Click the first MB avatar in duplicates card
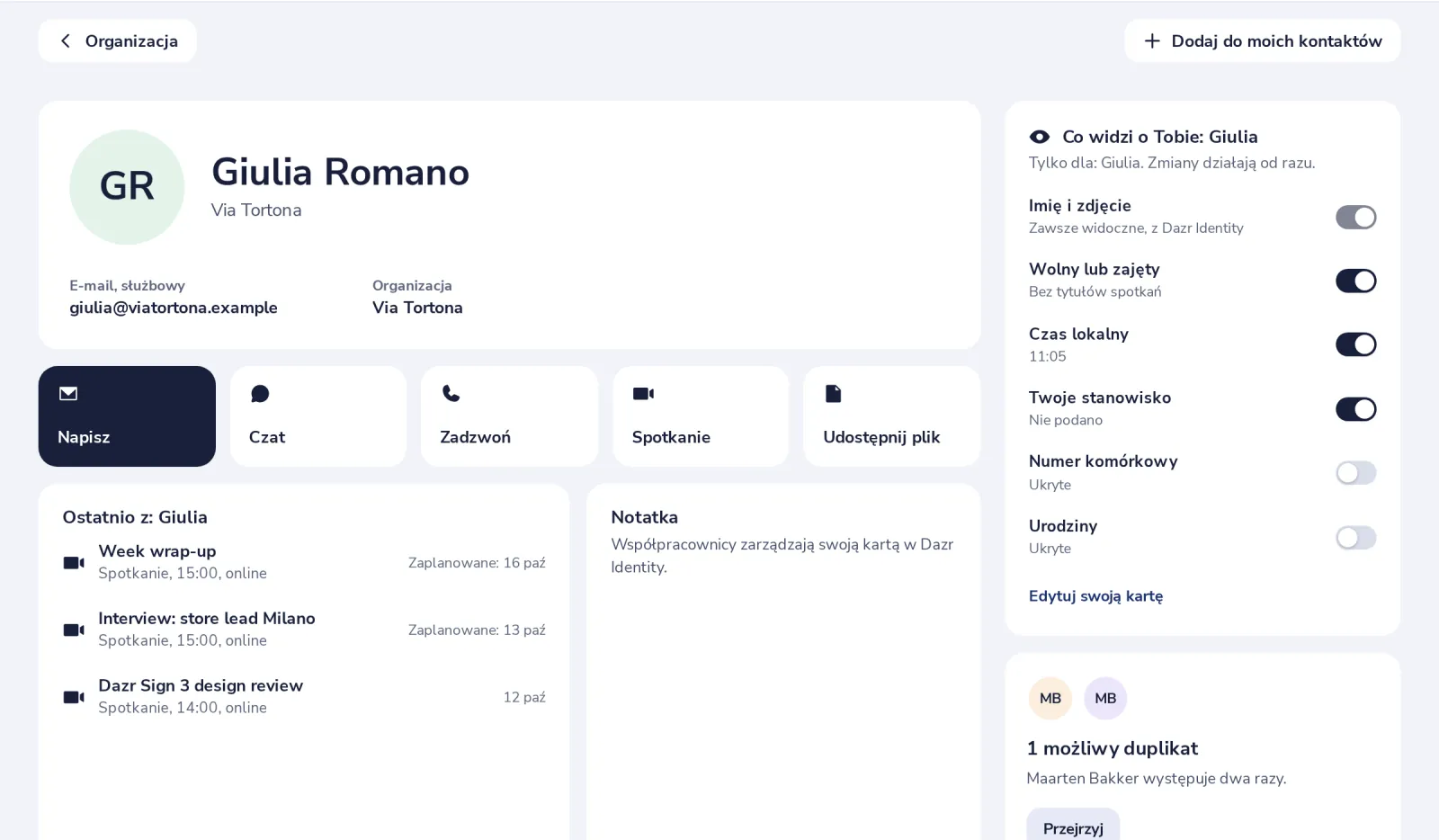The width and height of the screenshot is (1439, 840). coord(1050,698)
